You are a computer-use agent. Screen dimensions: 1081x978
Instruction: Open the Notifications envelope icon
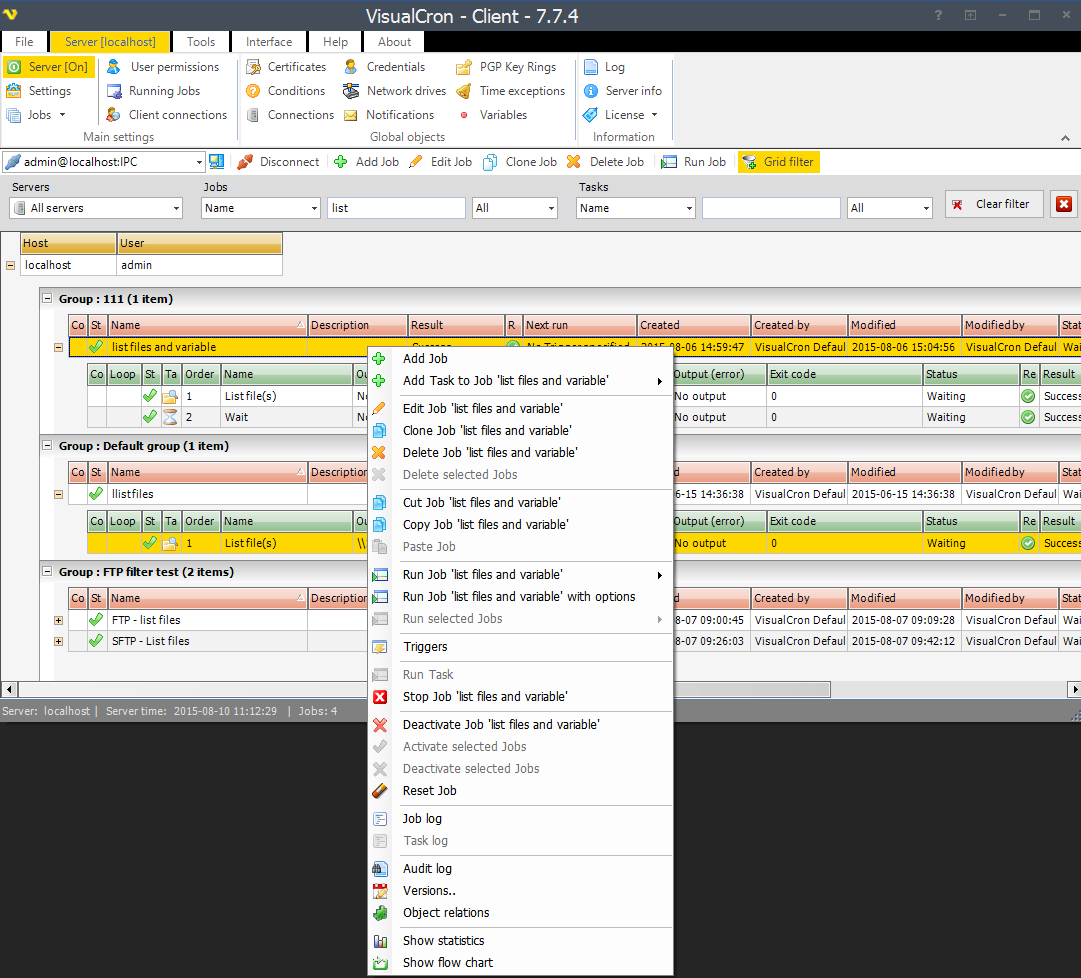pyautogui.click(x=351, y=115)
